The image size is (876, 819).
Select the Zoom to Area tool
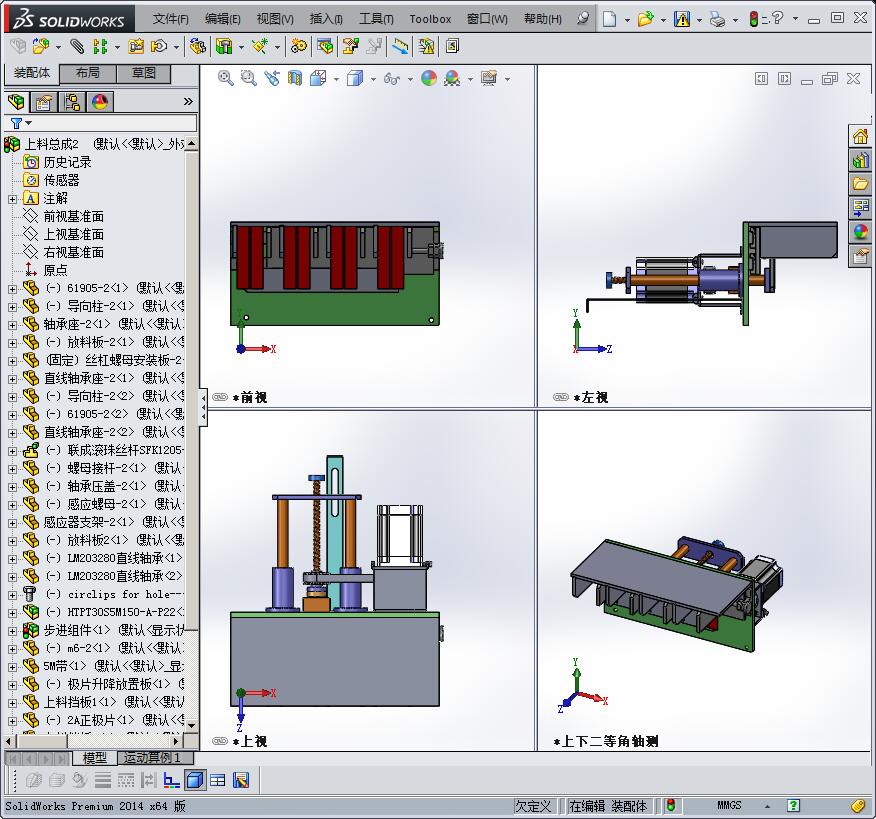pos(246,78)
